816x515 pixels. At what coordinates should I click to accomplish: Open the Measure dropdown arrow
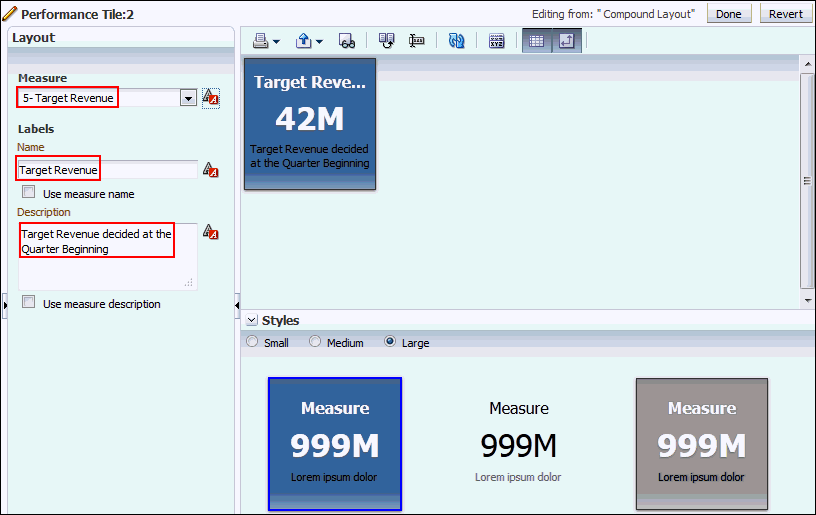click(x=188, y=98)
